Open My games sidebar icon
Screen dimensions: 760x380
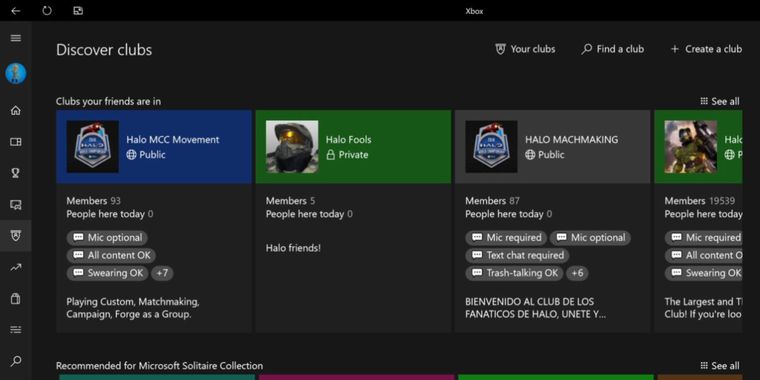click(16, 142)
